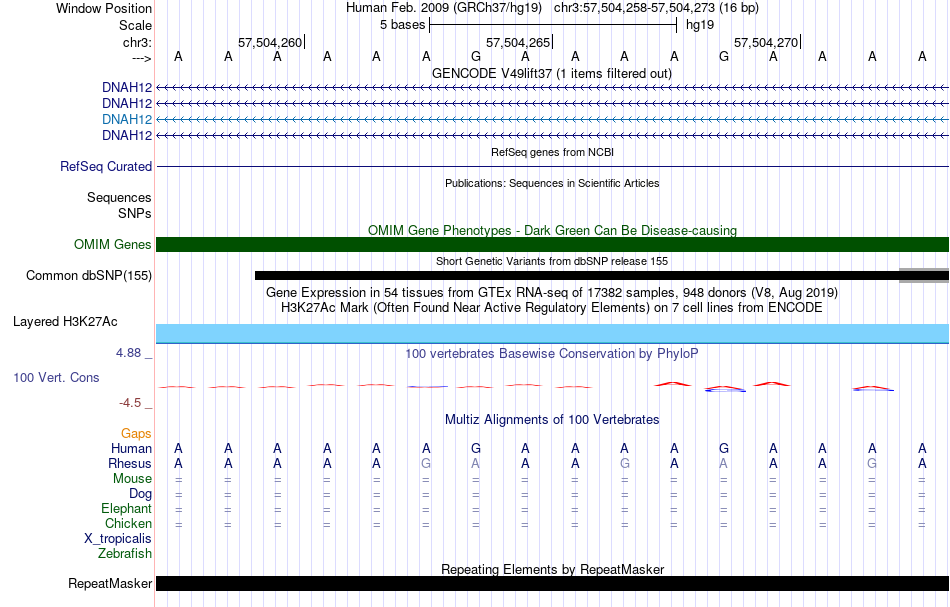Click the RefSeq Curated intron line
The height and width of the screenshot is (607, 950).
[553, 167]
